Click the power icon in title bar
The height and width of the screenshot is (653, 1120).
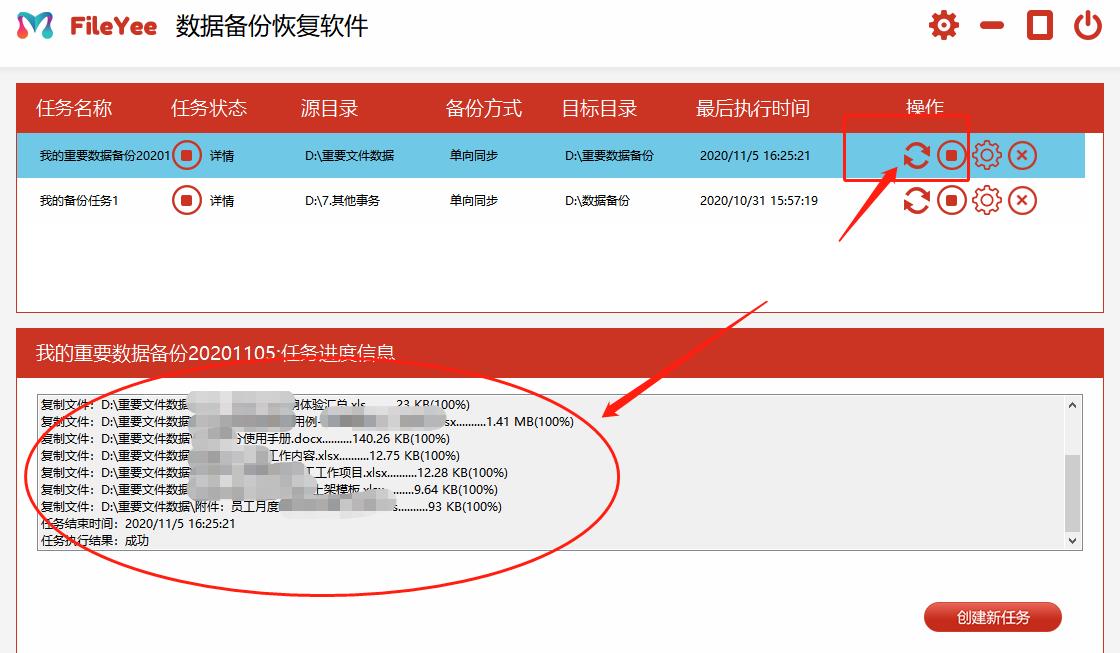click(x=1087, y=25)
